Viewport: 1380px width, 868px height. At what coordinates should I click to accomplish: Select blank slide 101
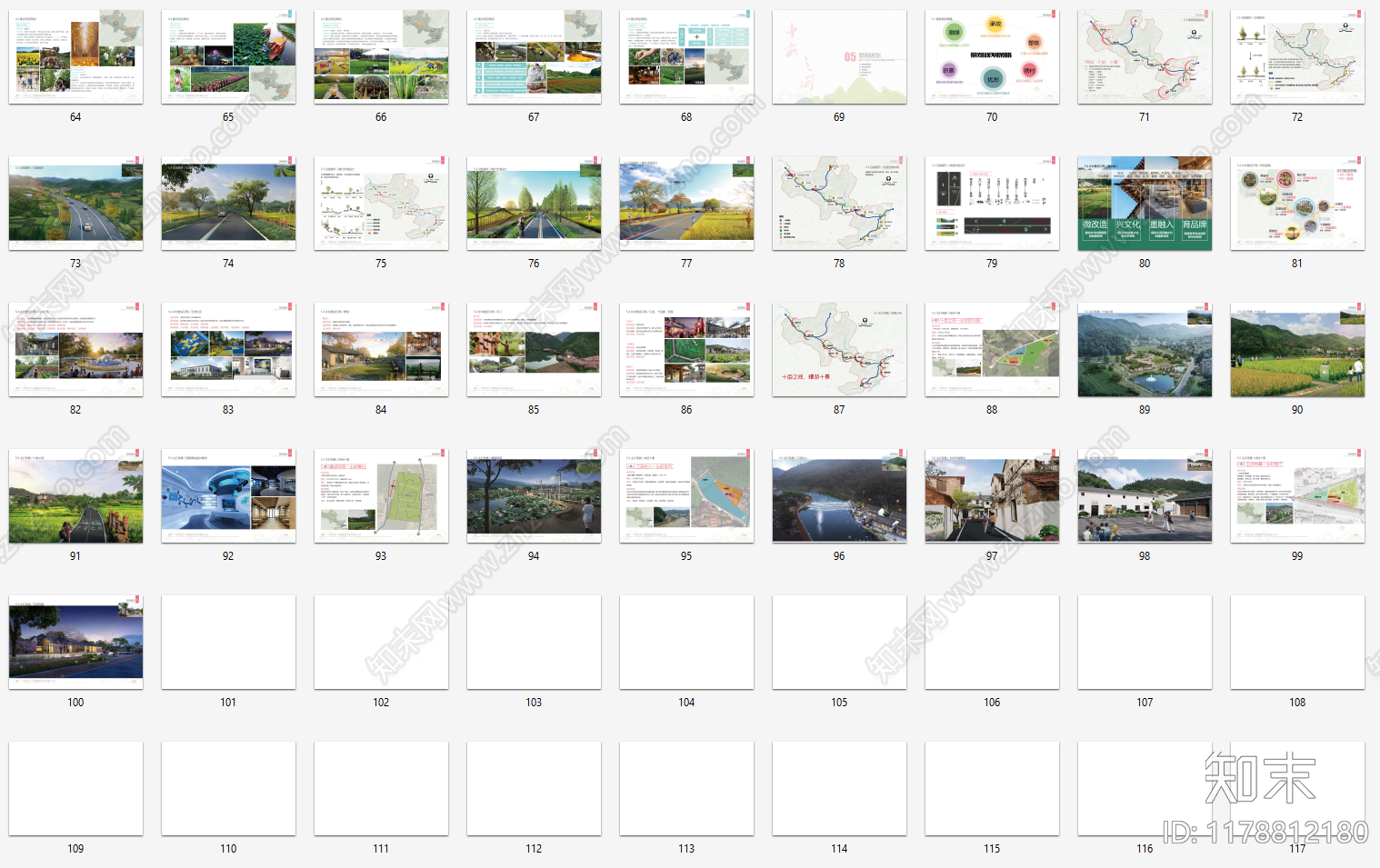(228, 642)
